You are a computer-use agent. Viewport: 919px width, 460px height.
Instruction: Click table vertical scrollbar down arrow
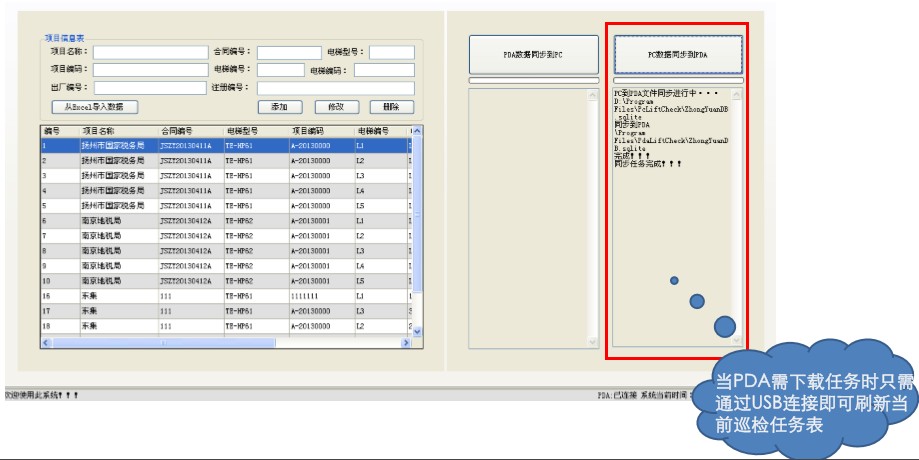click(x=417, y=331)
